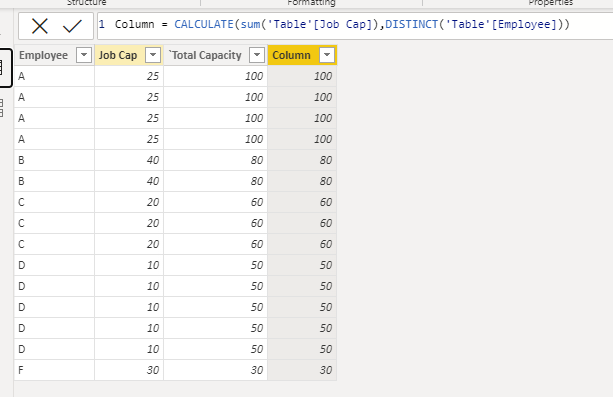Open the Column header filter dropdown
The image size is (613, 397).
pyautogui.click(x=327, y=55)
